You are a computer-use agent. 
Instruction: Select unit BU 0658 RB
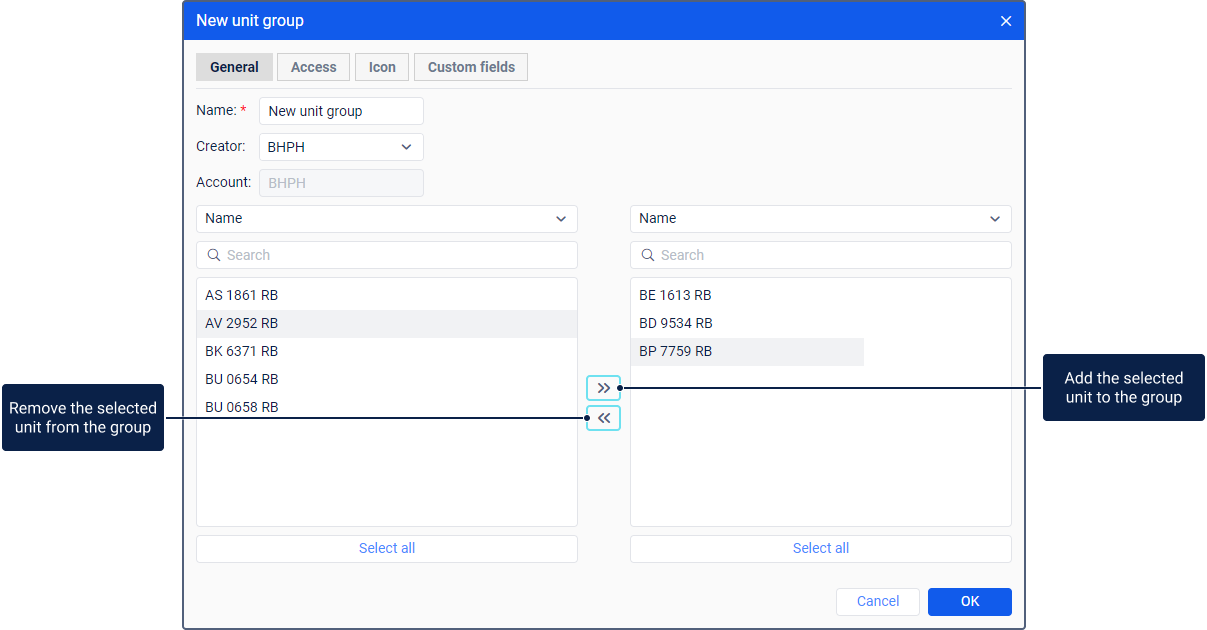tap(387, 407)
